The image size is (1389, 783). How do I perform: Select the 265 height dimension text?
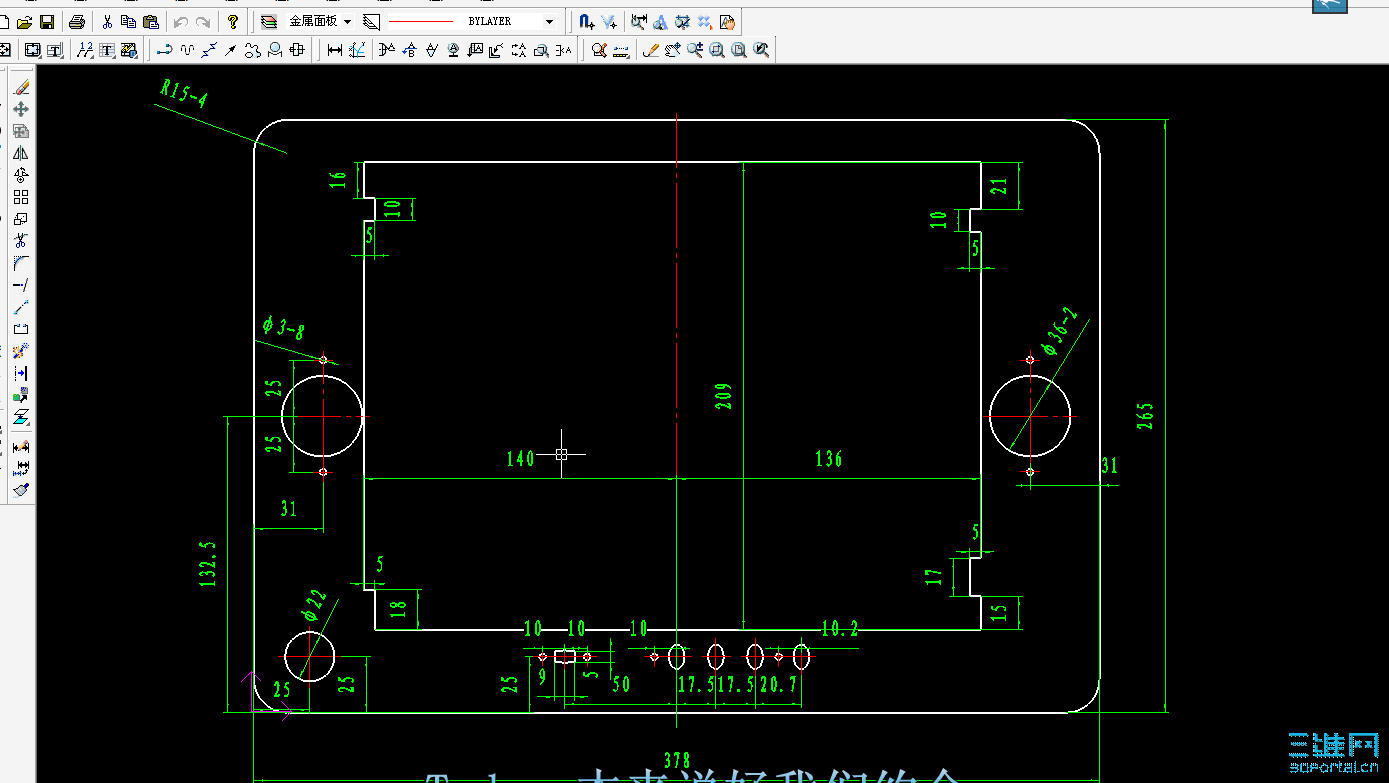point(1145,416)
